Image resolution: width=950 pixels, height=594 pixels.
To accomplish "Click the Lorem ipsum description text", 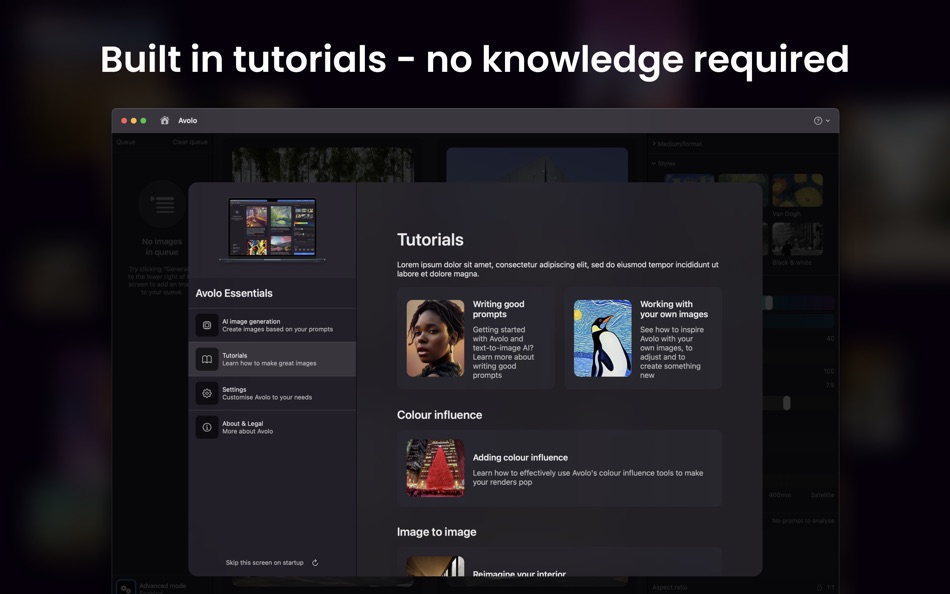I will [557, 269].
